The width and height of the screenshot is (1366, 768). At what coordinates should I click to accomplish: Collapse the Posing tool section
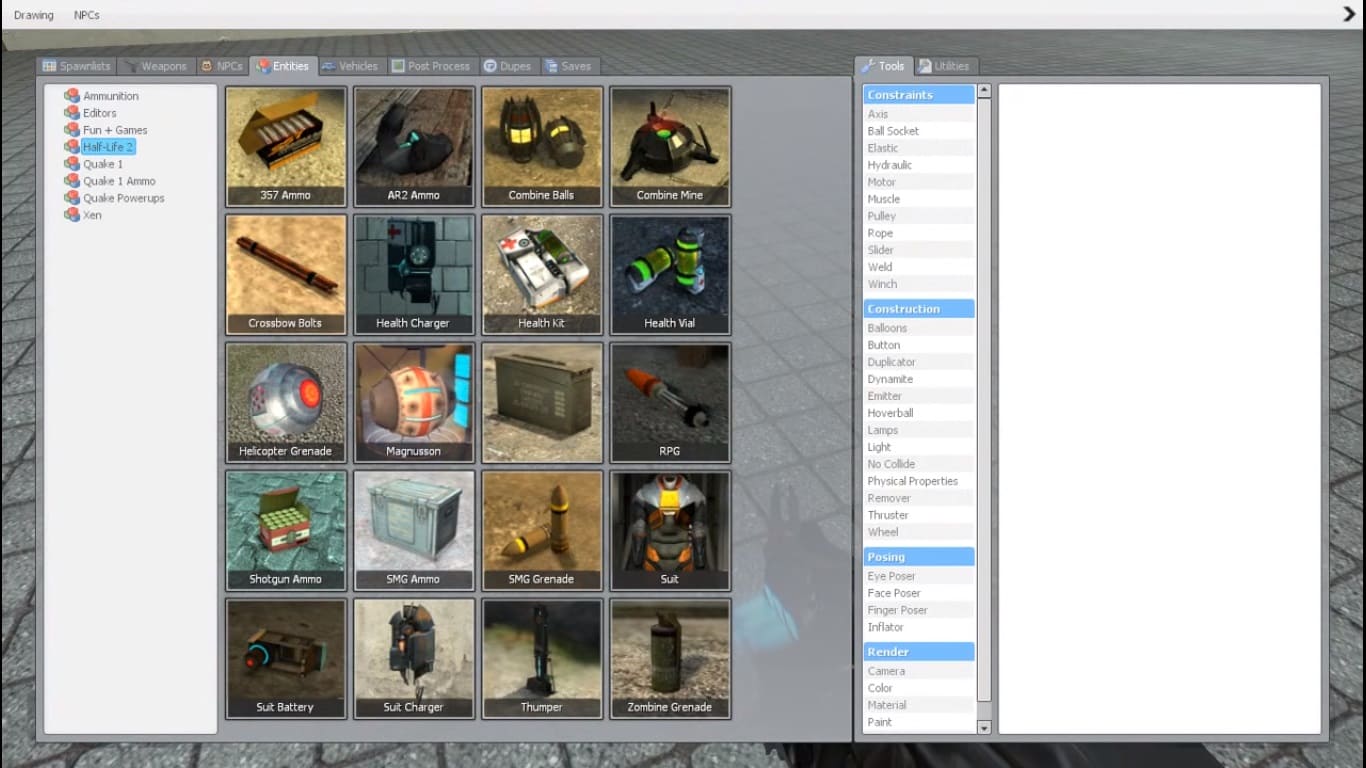(x=919, y=557)
